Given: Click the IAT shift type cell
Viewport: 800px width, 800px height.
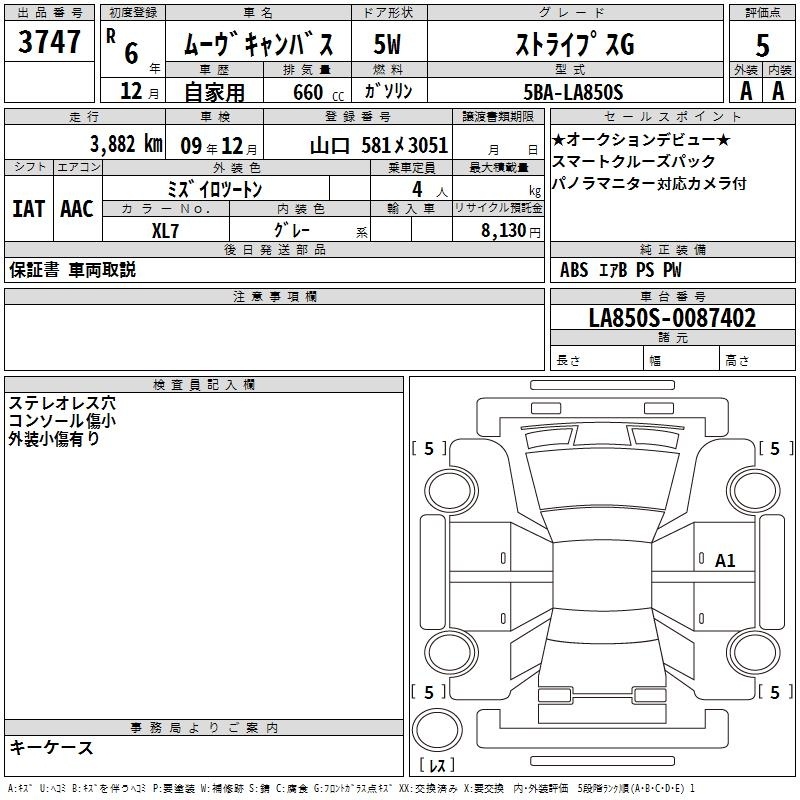Looking at the screenshot, I should (x=28, y=209).
